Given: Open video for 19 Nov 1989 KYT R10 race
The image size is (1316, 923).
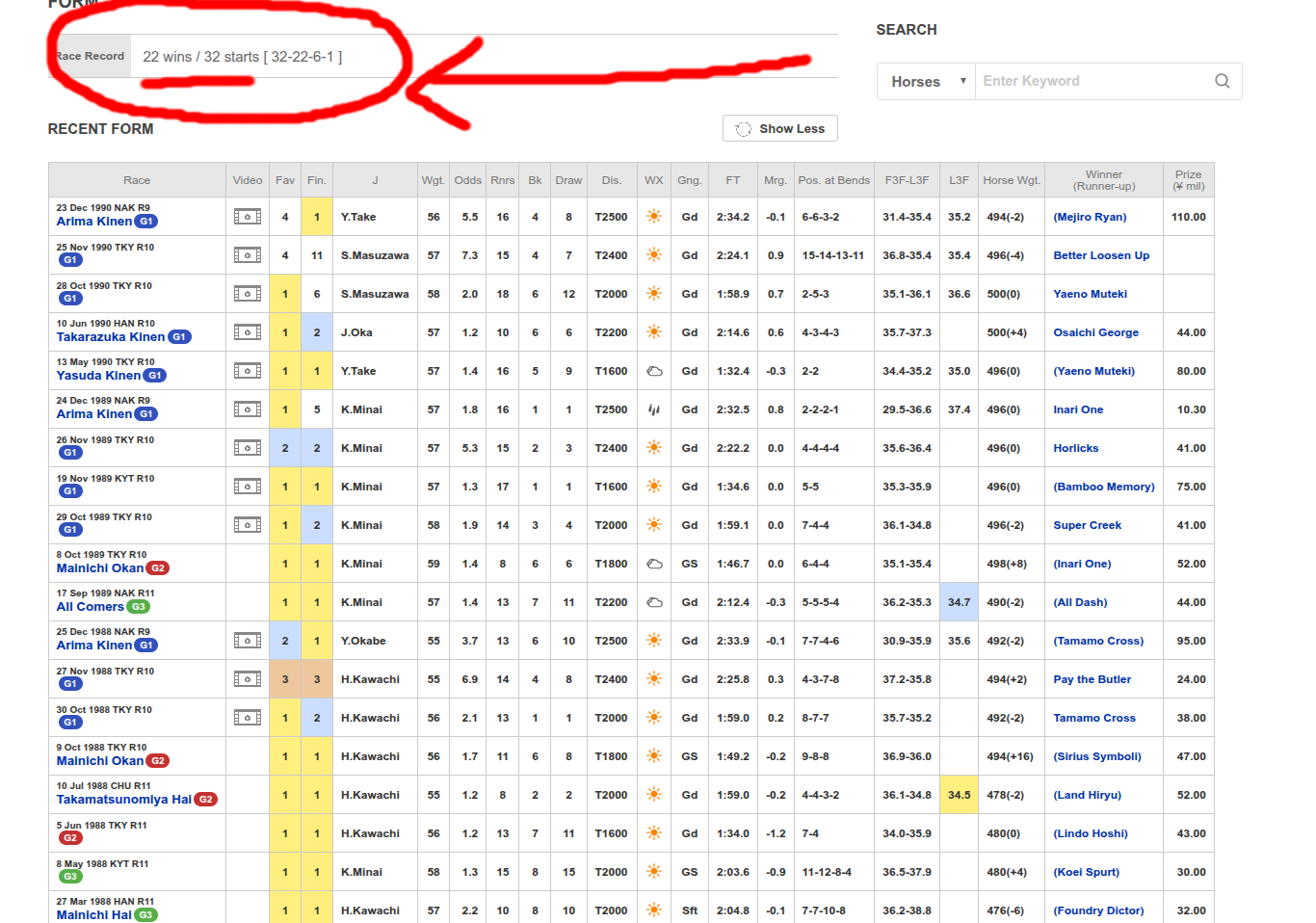Looking at the screenshot, I should click(248, 487).
